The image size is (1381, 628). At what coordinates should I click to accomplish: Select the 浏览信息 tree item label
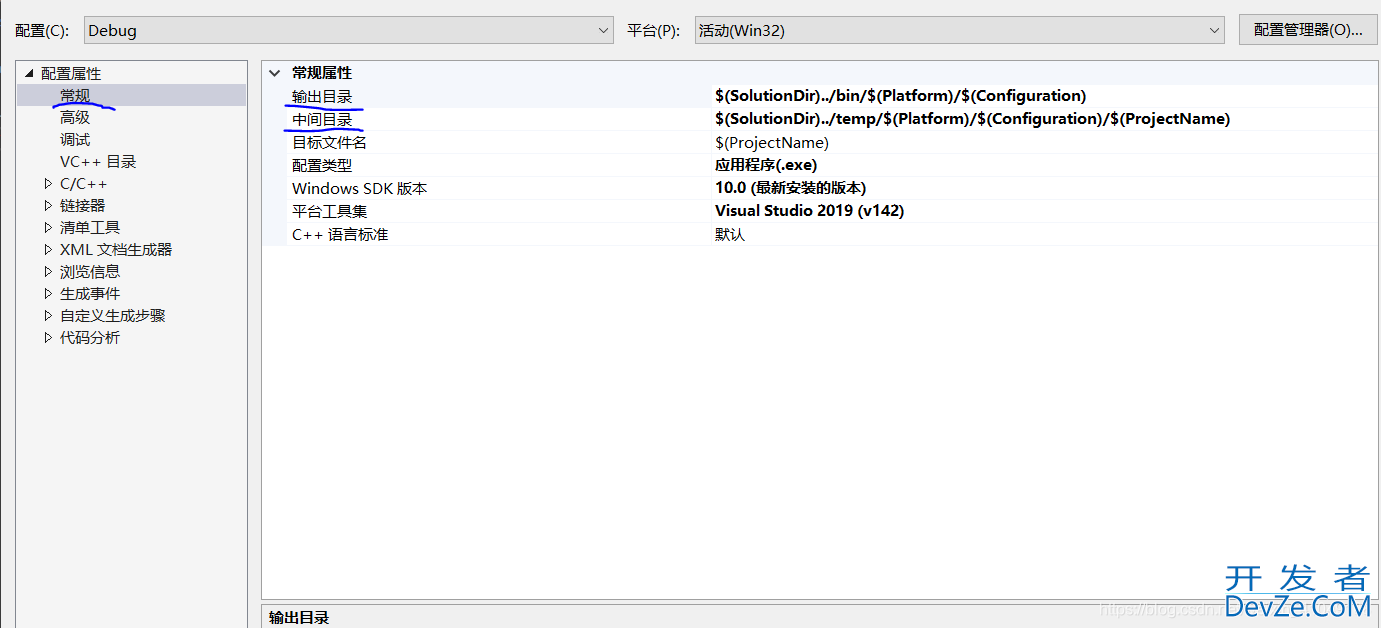click(x=90, y=271)
